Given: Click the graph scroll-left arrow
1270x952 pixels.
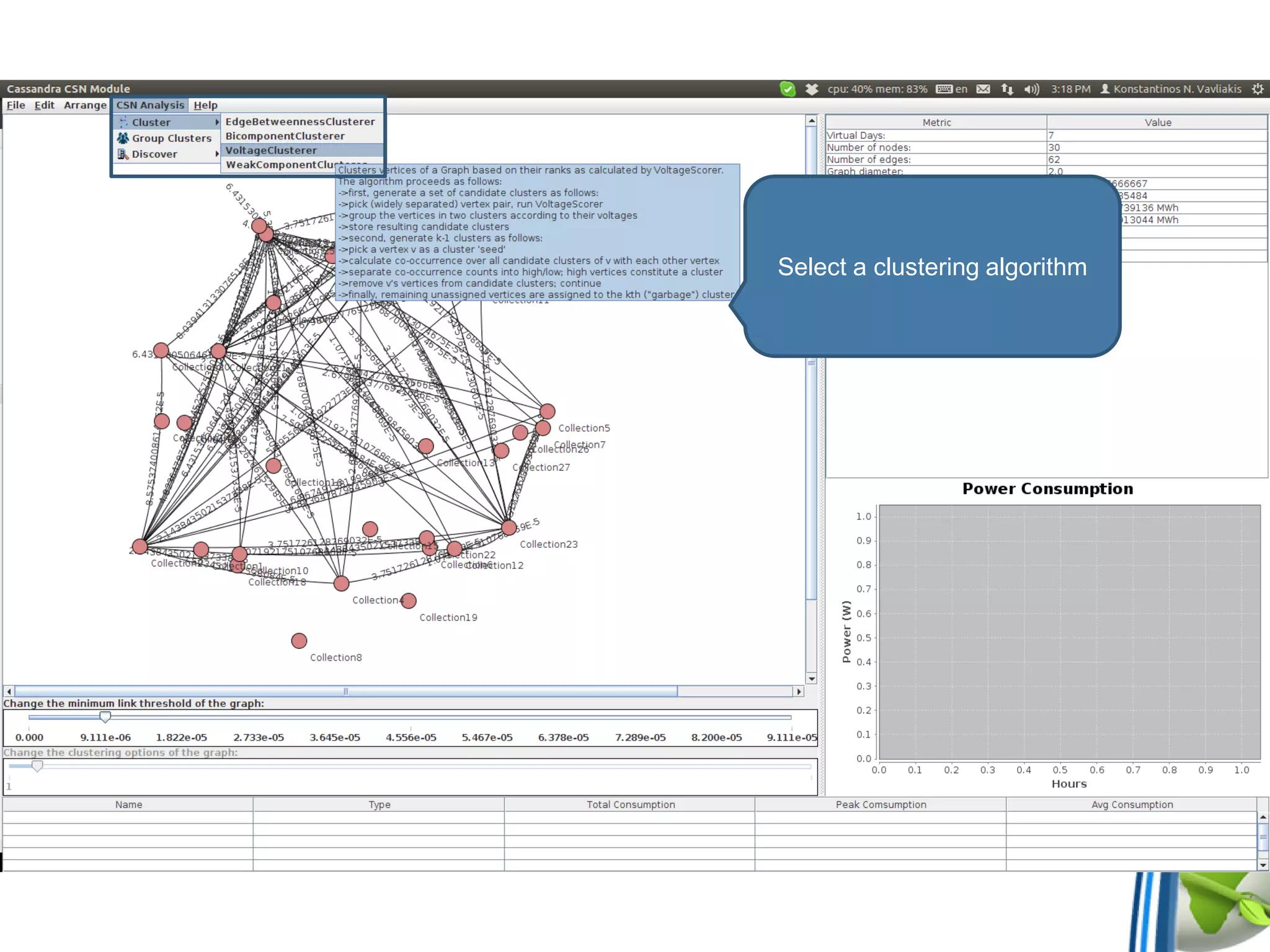Looking at the screenshot, I should 9,691.
